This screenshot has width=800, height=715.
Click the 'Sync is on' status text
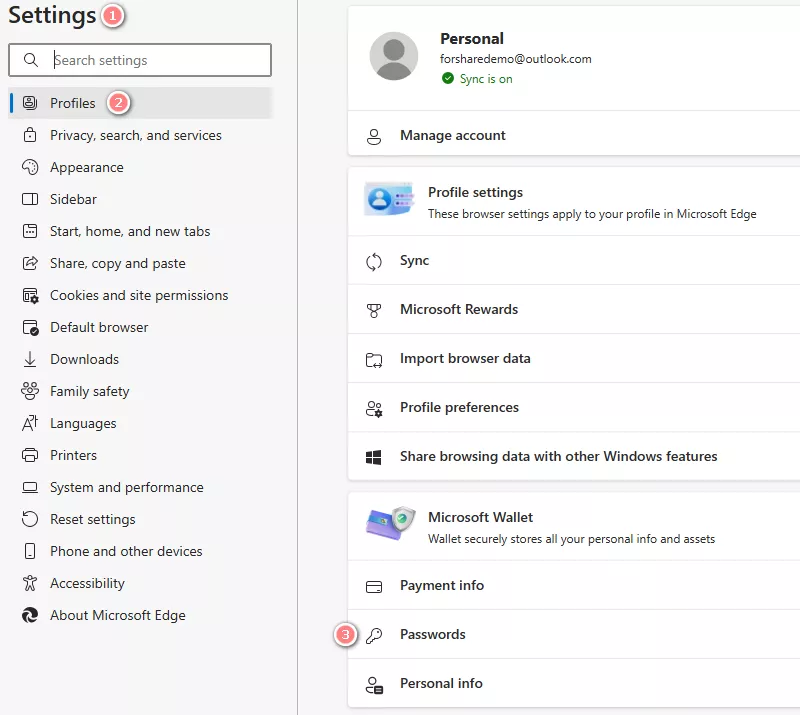(x=486, y=79)
